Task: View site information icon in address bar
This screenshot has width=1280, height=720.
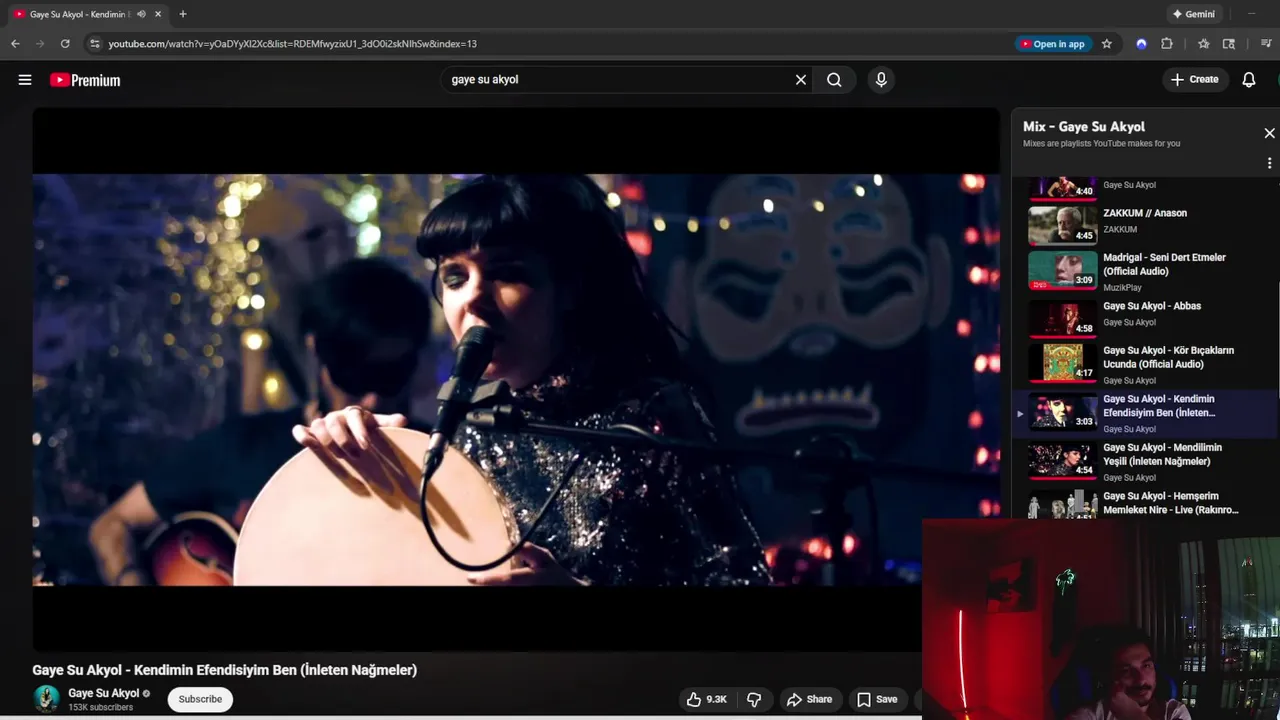Action: (x=95, y=44)
